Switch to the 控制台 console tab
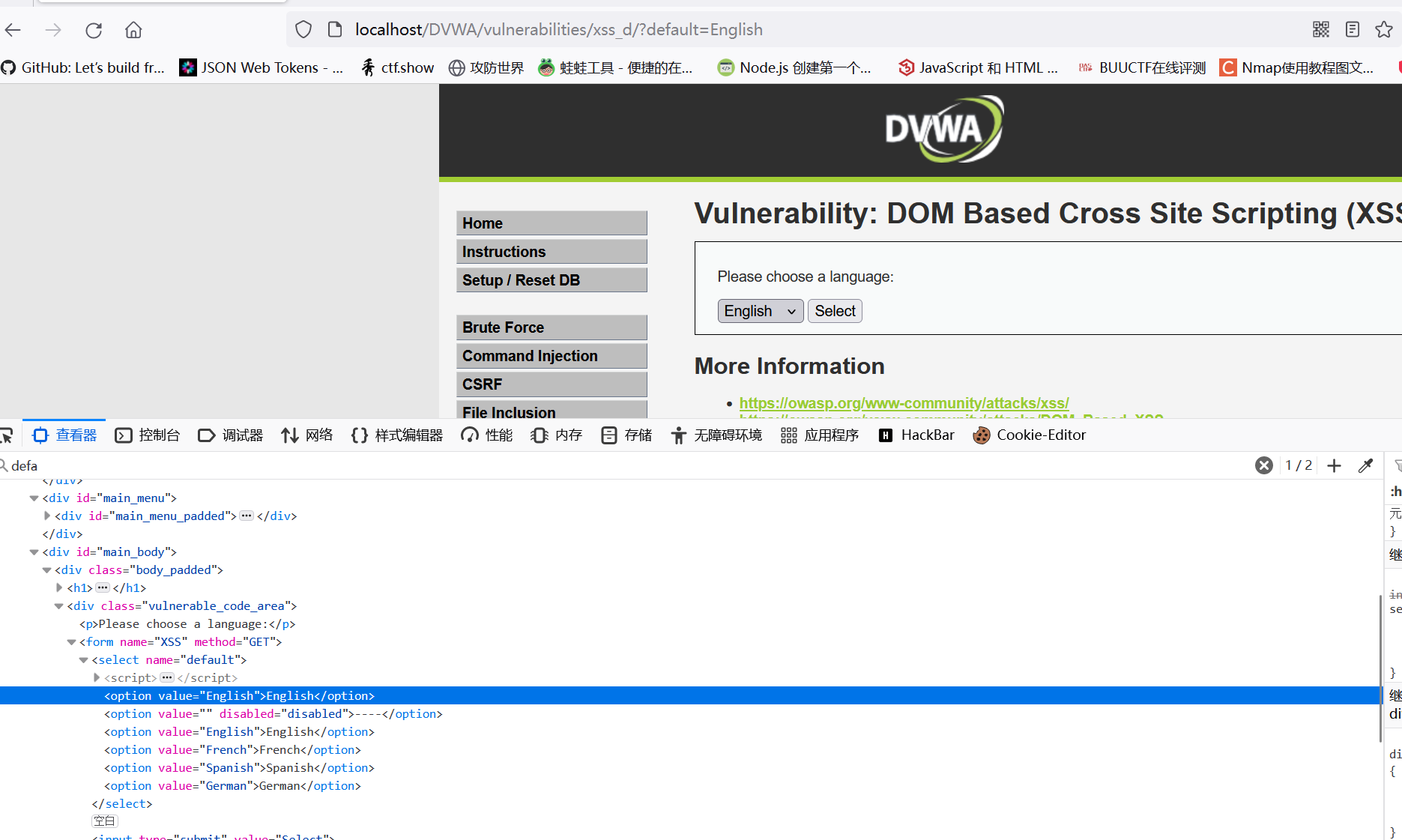The width and height of the screenshot is (1402, 840). pos(148,435)
